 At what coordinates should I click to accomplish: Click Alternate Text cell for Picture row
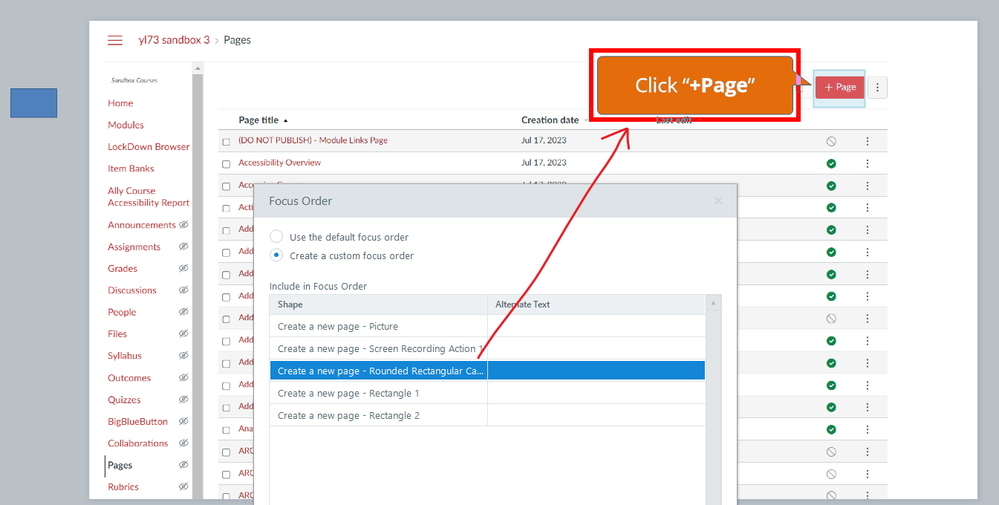[596, 326]
